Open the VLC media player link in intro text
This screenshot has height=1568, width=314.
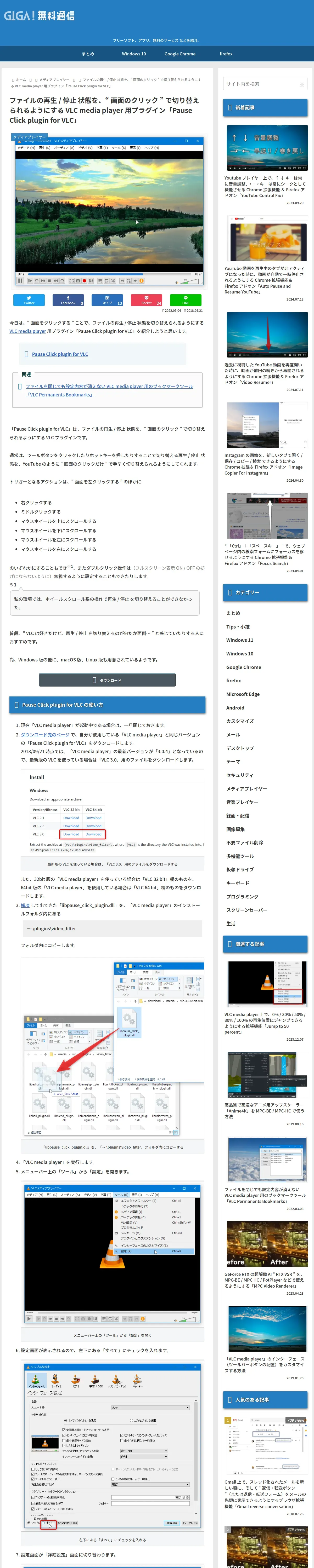27,331
